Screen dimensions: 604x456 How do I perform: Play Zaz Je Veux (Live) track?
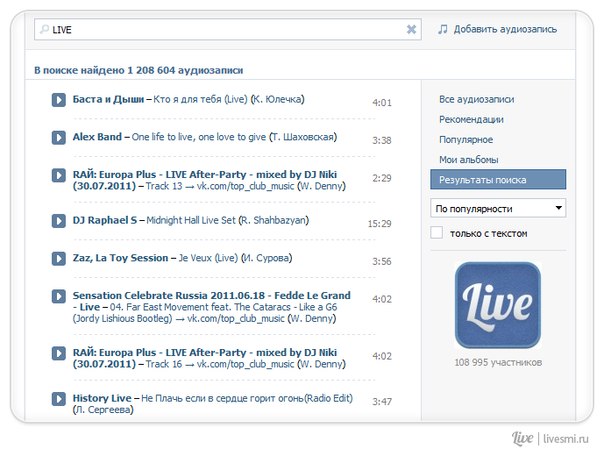[59, 258]
